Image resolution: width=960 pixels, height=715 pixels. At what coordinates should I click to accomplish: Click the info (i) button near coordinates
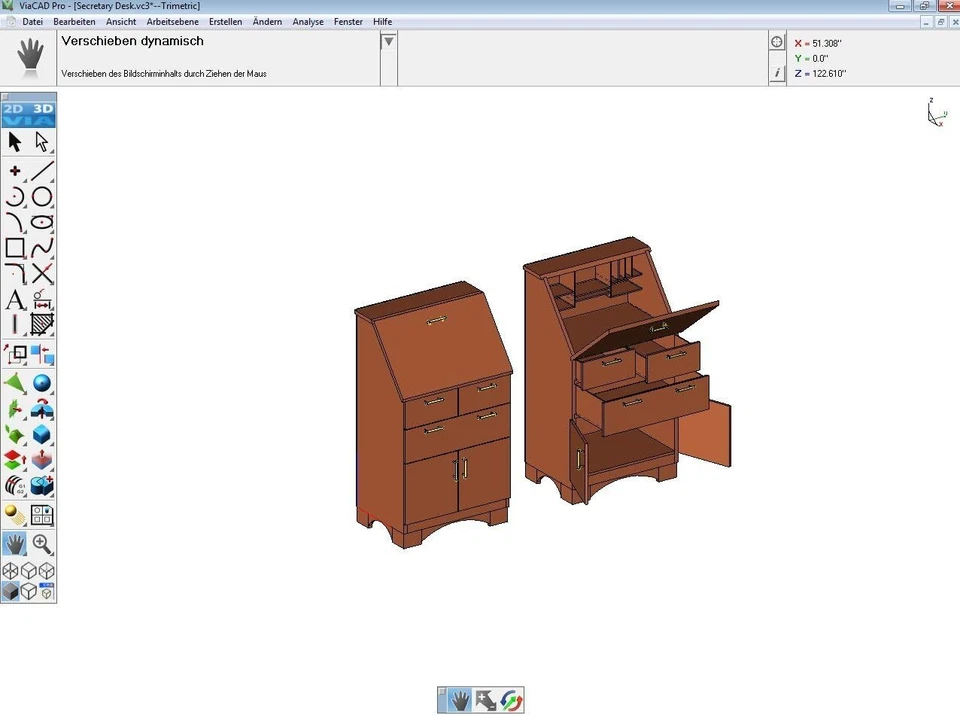(777, 72)
